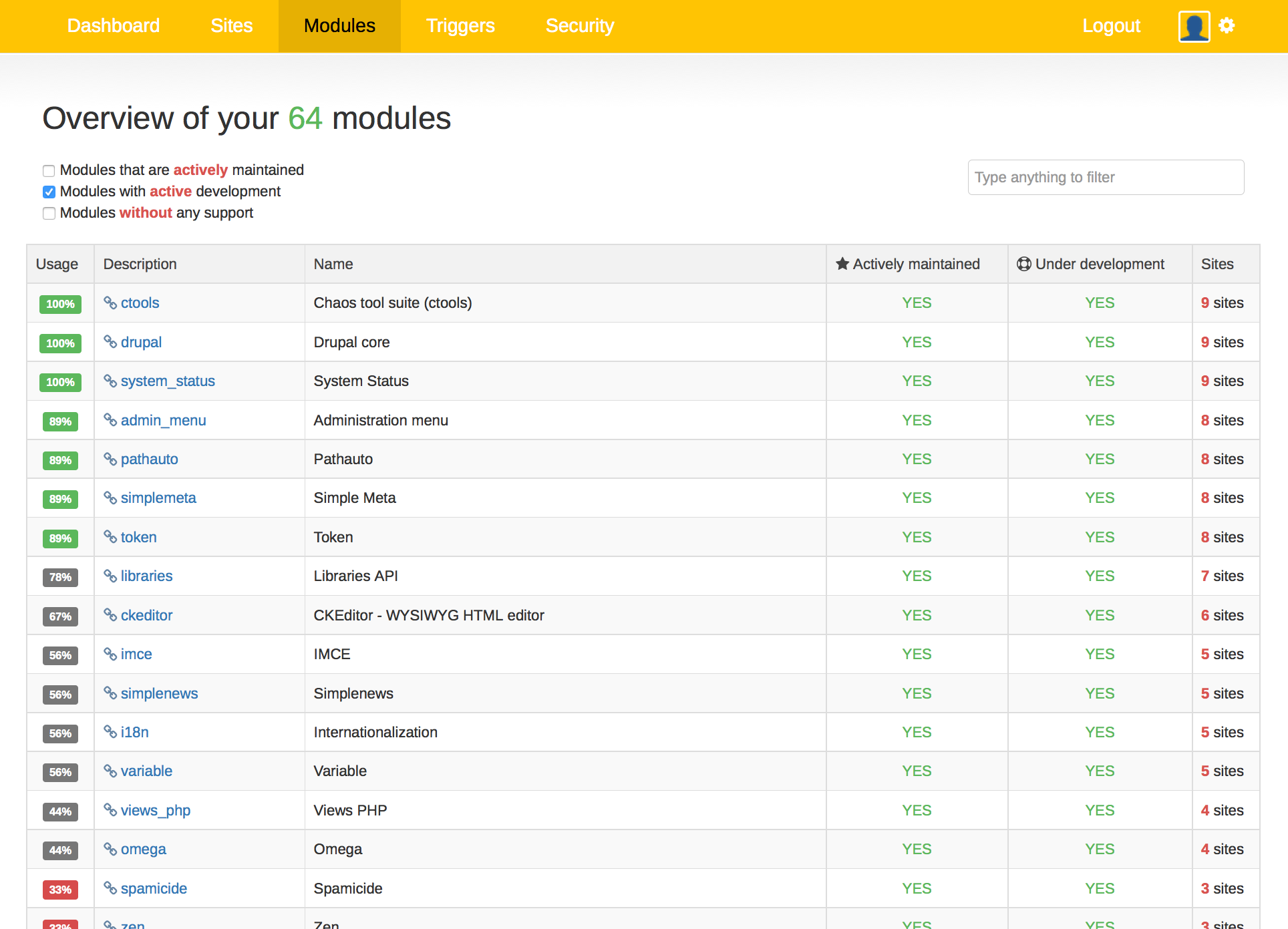Screen dimensions: 1288x929
Task: Open the libraries module link
Action: point(146,576)
